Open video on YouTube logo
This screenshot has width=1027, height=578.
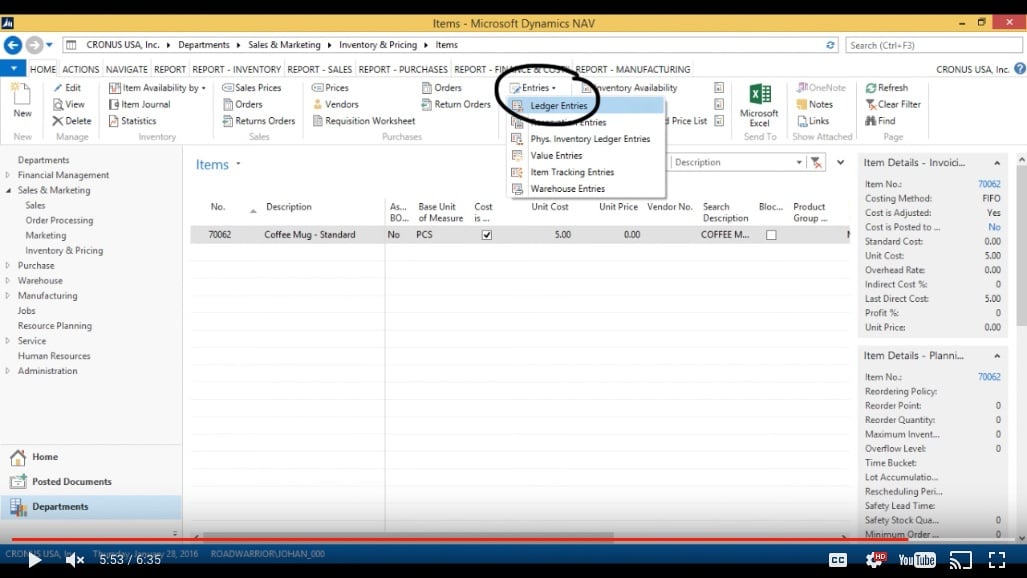pos(917,560)
